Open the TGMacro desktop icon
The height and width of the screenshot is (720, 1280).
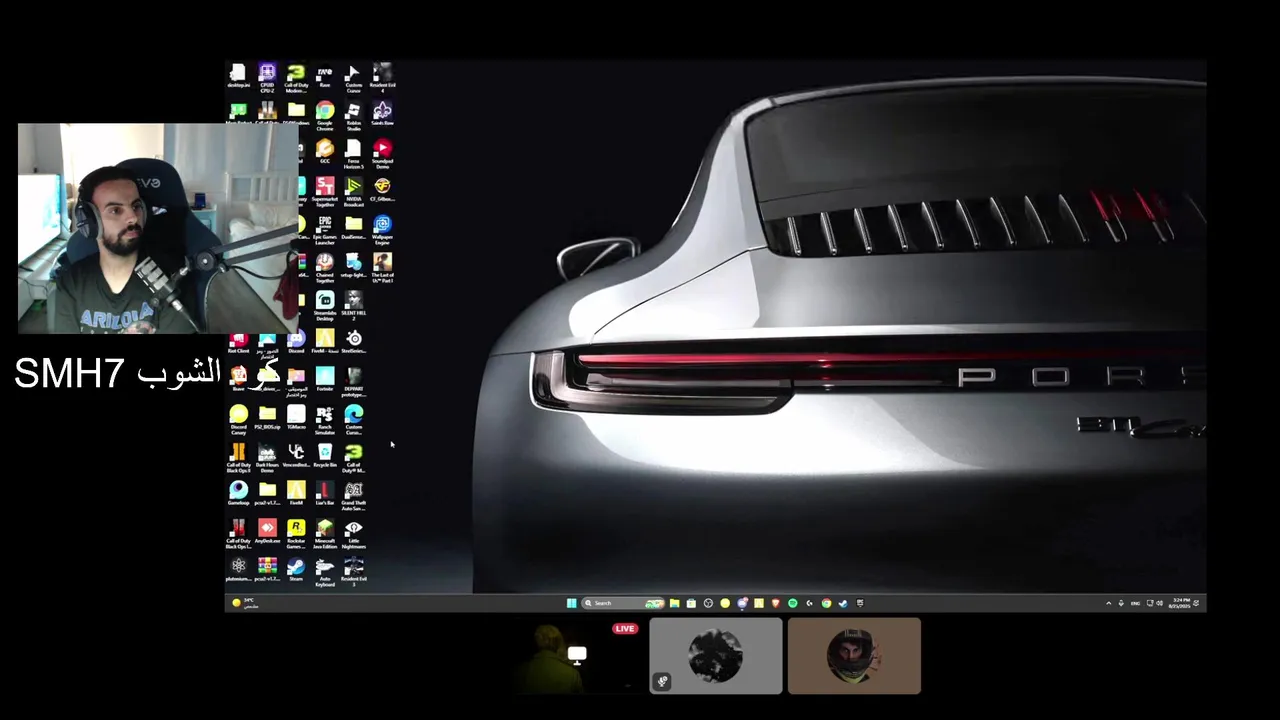point(296,419)
